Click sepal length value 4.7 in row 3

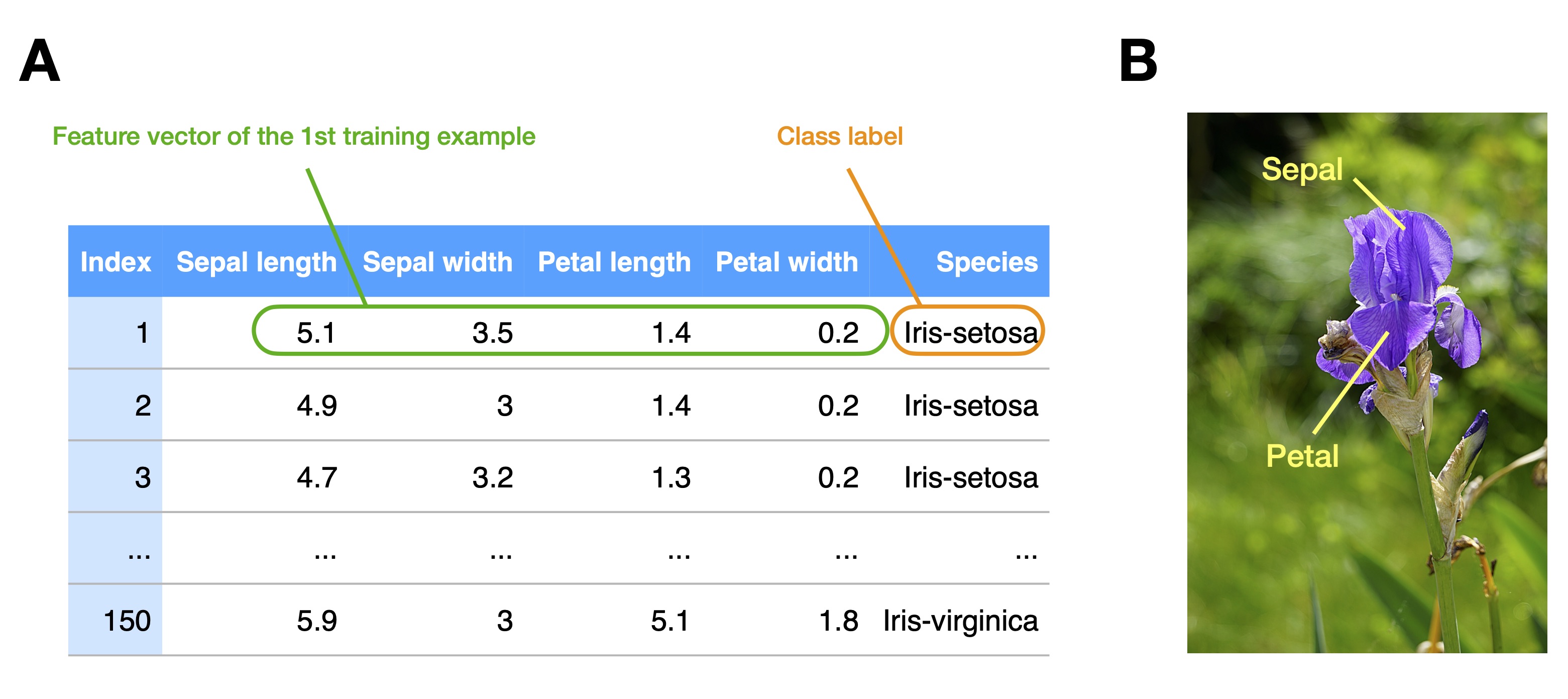tap(316, 477)
